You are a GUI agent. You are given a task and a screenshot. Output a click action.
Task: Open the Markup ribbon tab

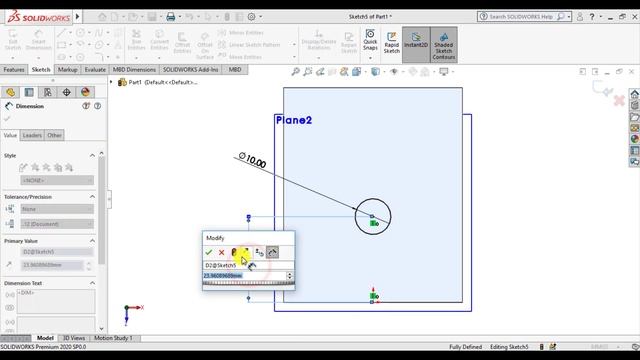pyautogui.click(x=67, y=70)
